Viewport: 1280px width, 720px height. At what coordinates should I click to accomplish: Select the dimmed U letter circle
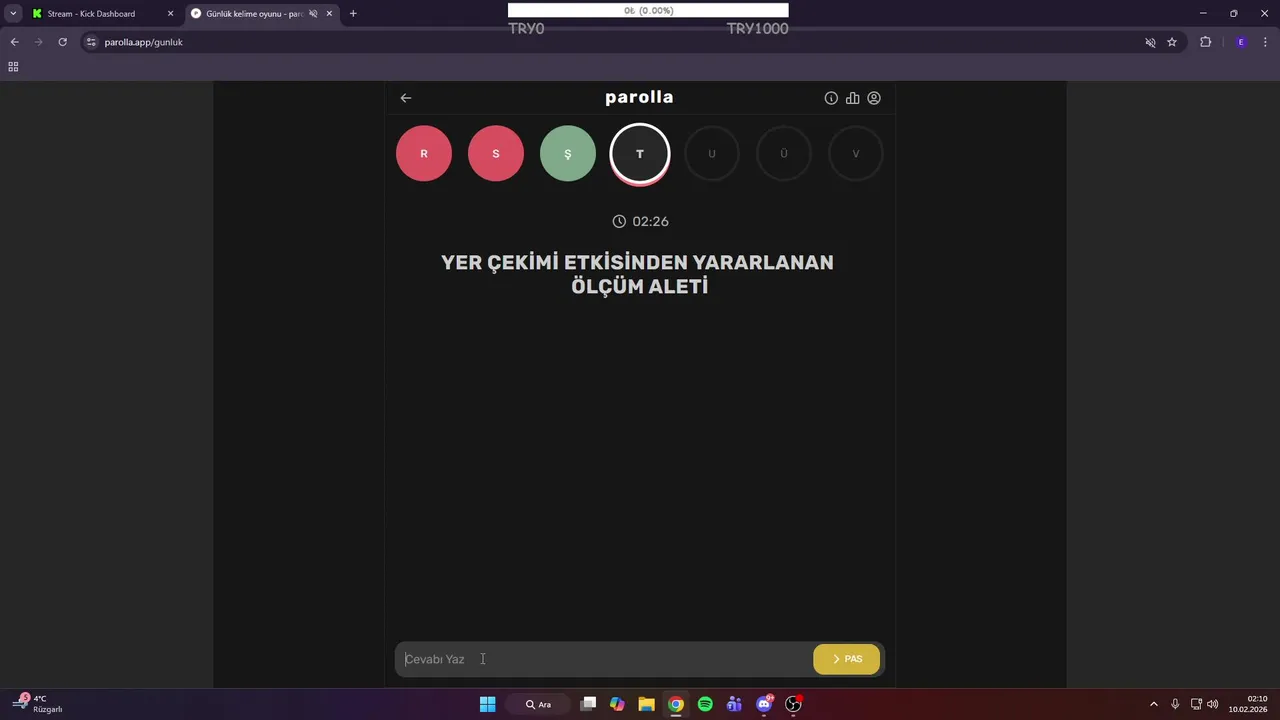point(712,154)
